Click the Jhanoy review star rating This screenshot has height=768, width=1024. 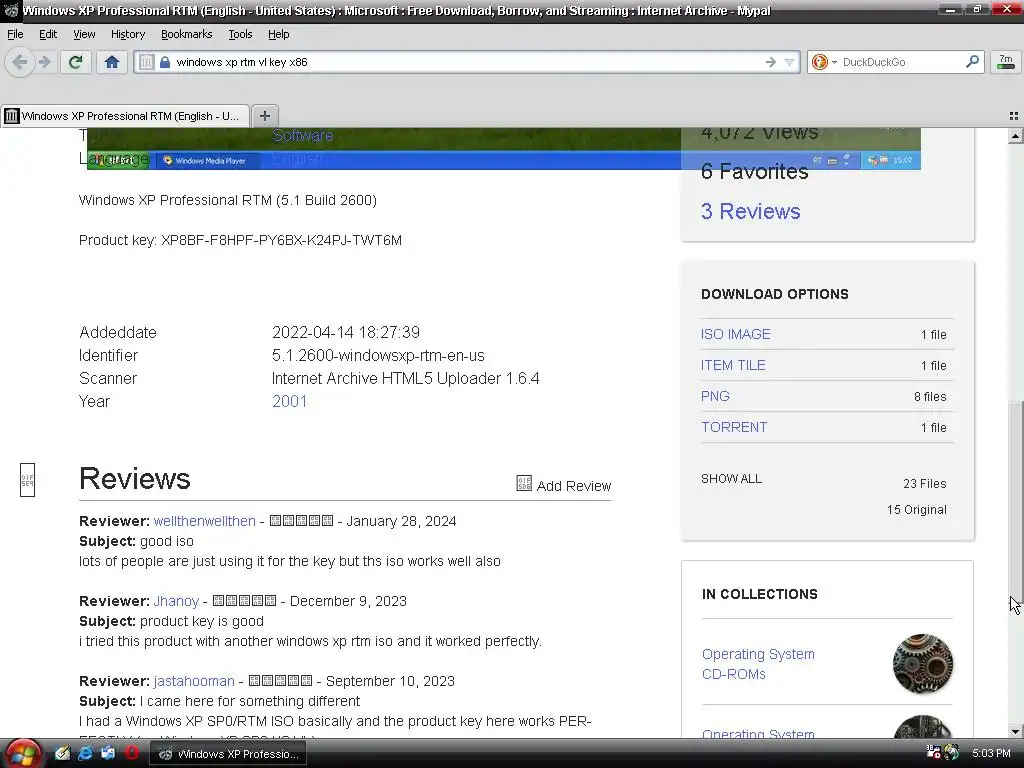tap(244, 601)
